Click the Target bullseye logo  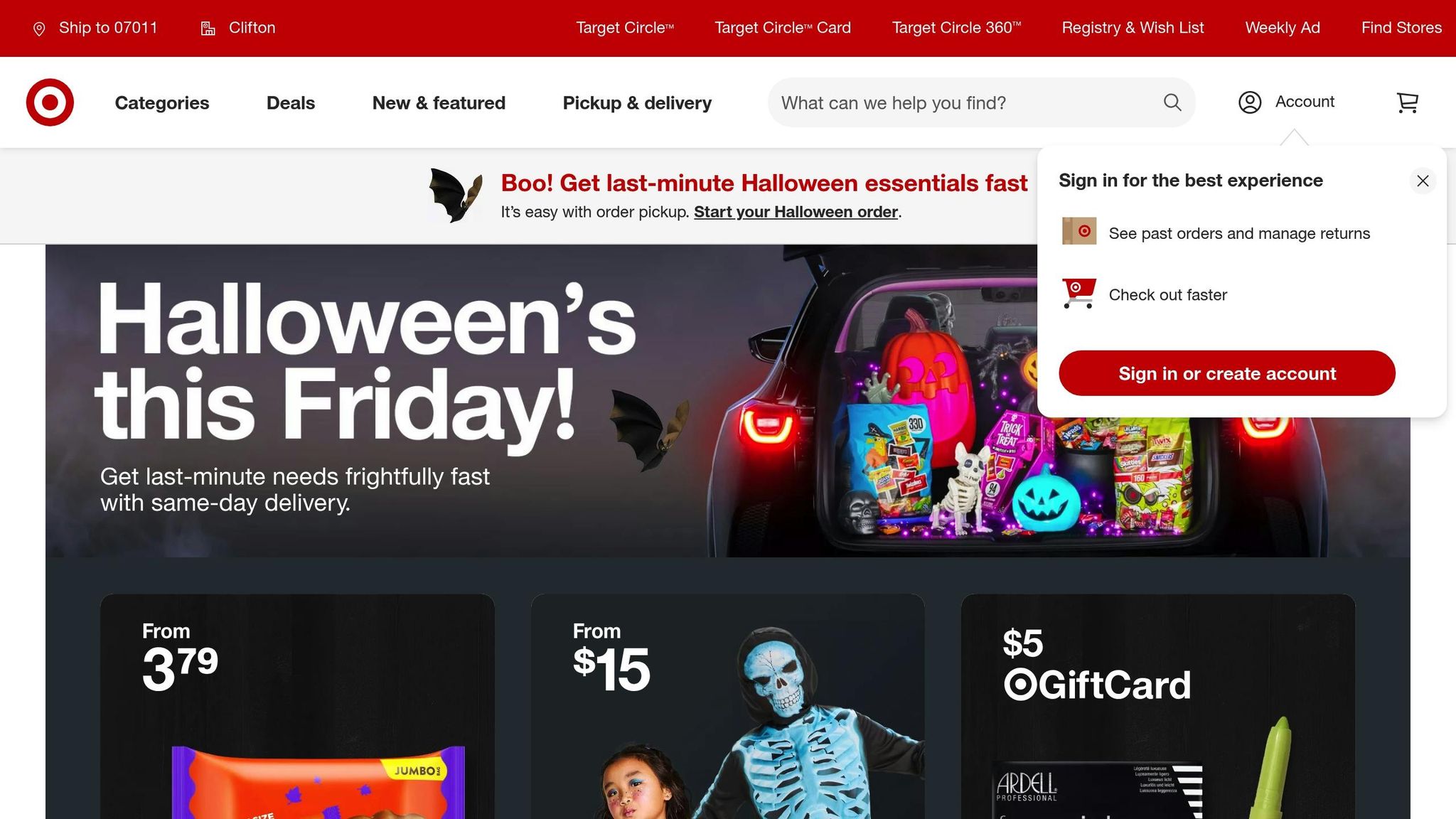point(50,102)
